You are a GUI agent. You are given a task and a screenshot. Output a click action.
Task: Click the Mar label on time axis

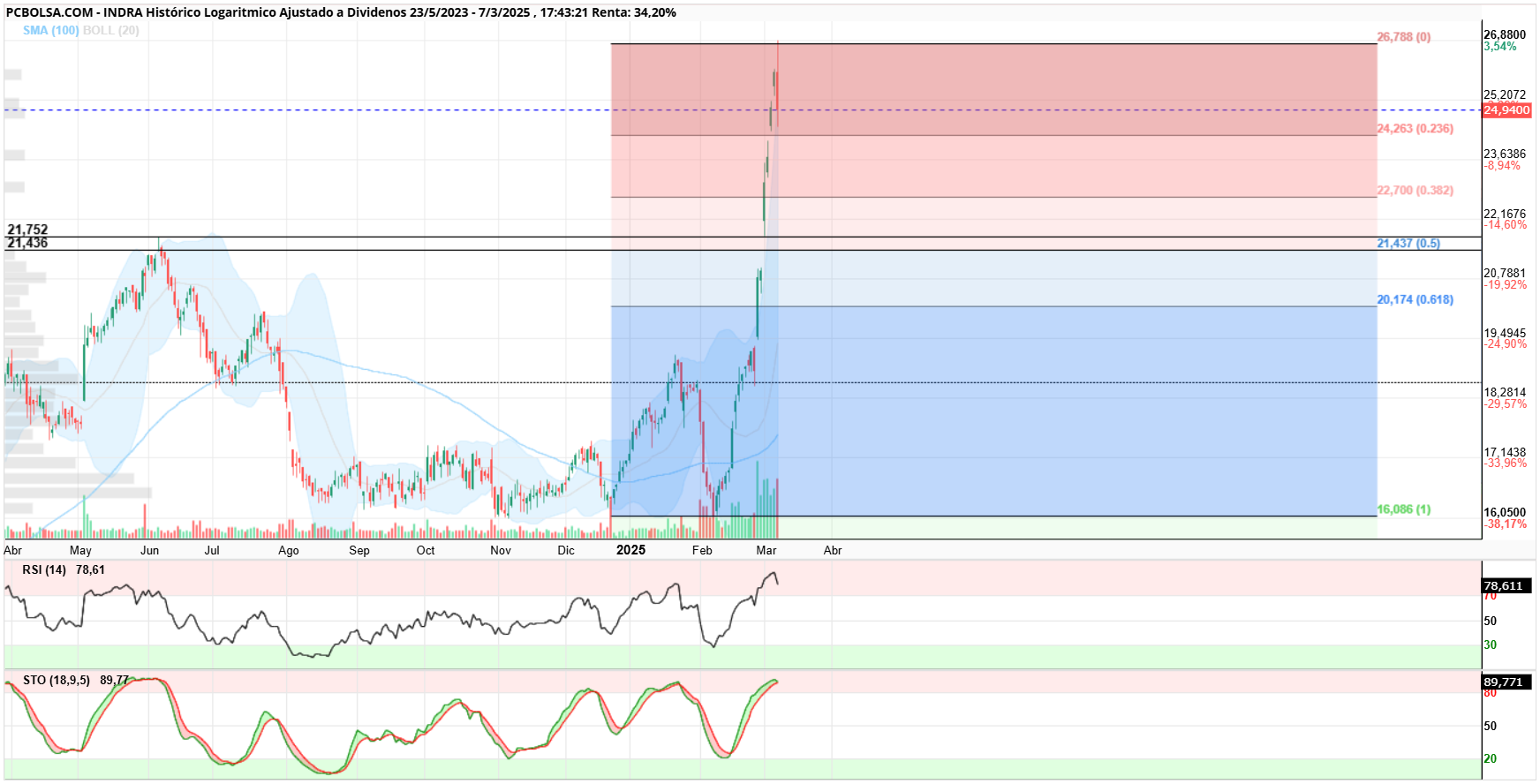[x=766, y=550]
